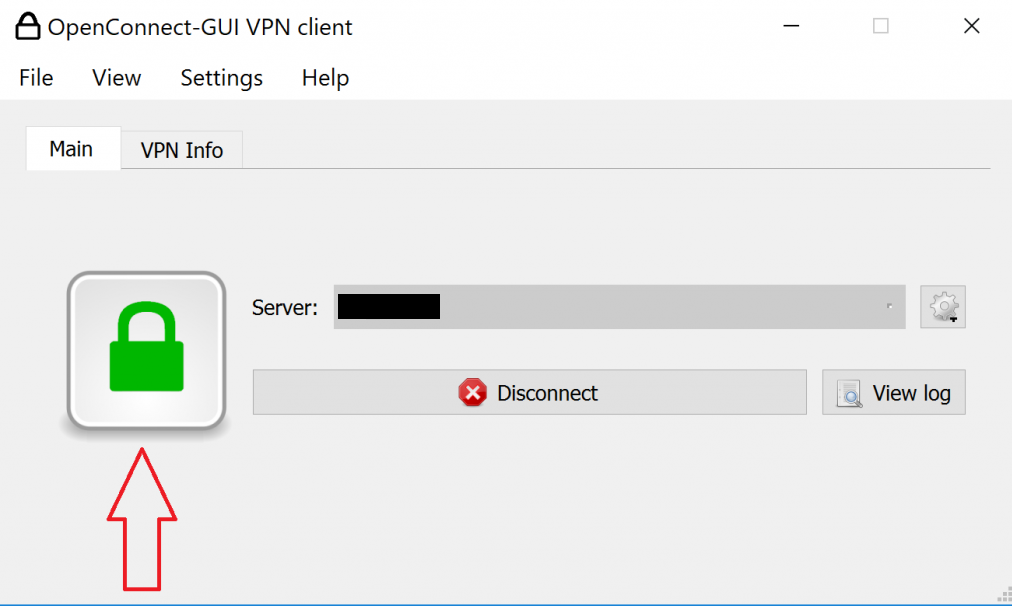1012x606 pixels.
Task: Click the redacted server name in Server field
Action: click(389, 307)
